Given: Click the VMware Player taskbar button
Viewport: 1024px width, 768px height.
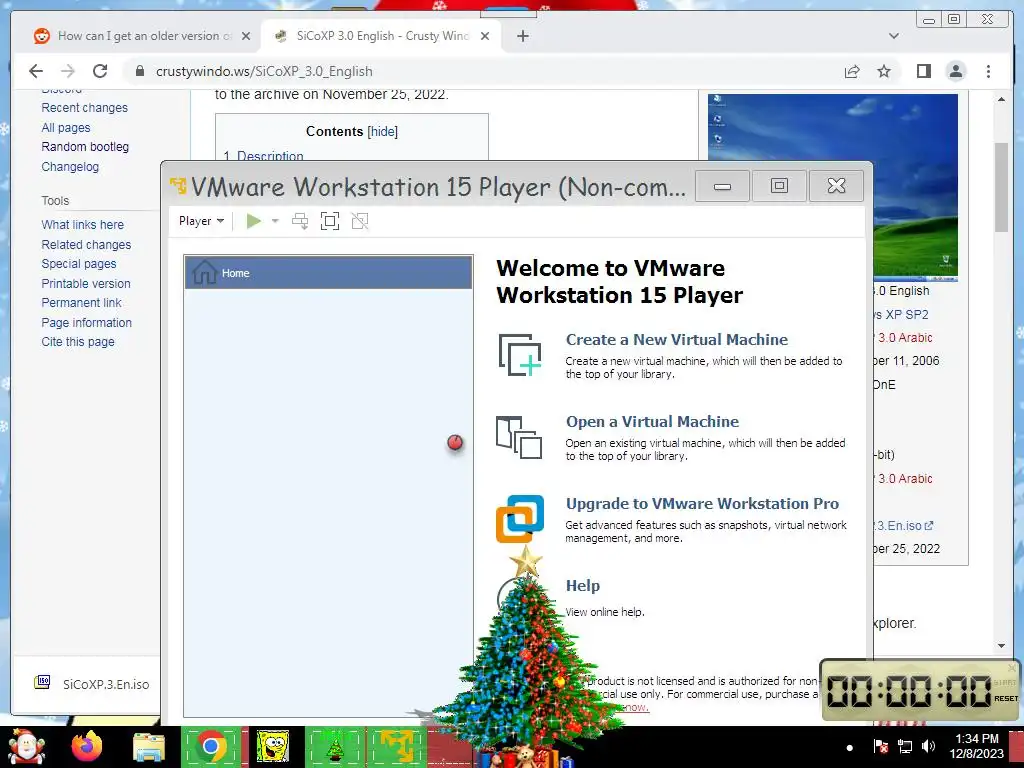Looking at the screenshot, I should tap(397, 746).
